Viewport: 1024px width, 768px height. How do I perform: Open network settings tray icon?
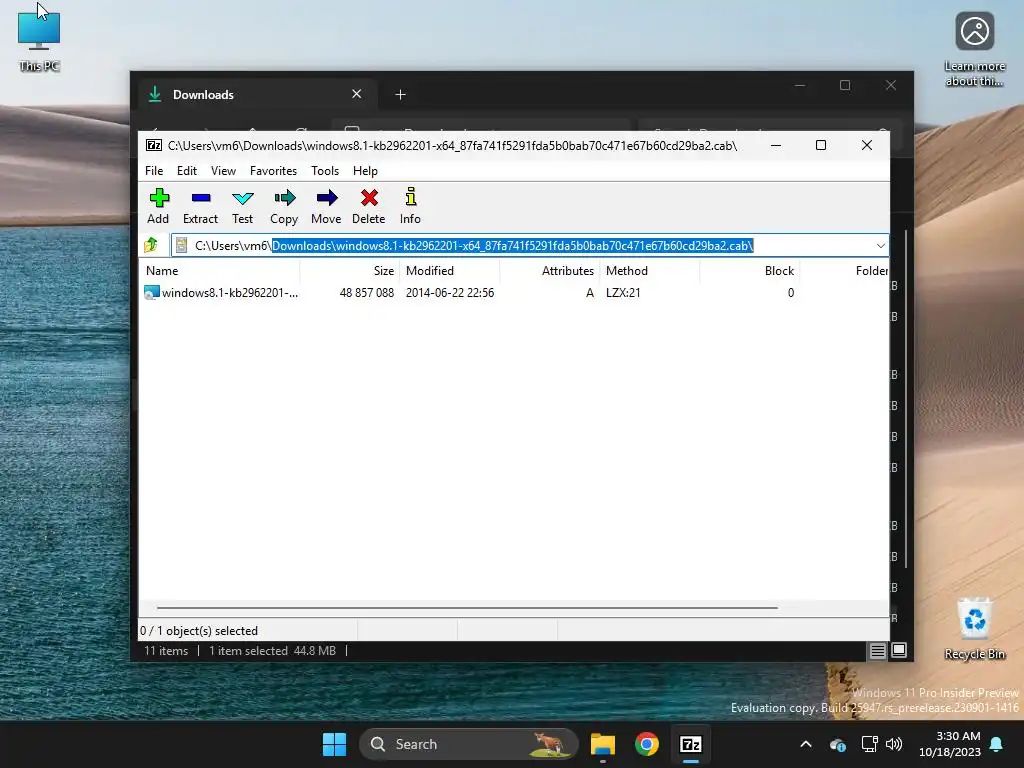(x=869, y=744)
